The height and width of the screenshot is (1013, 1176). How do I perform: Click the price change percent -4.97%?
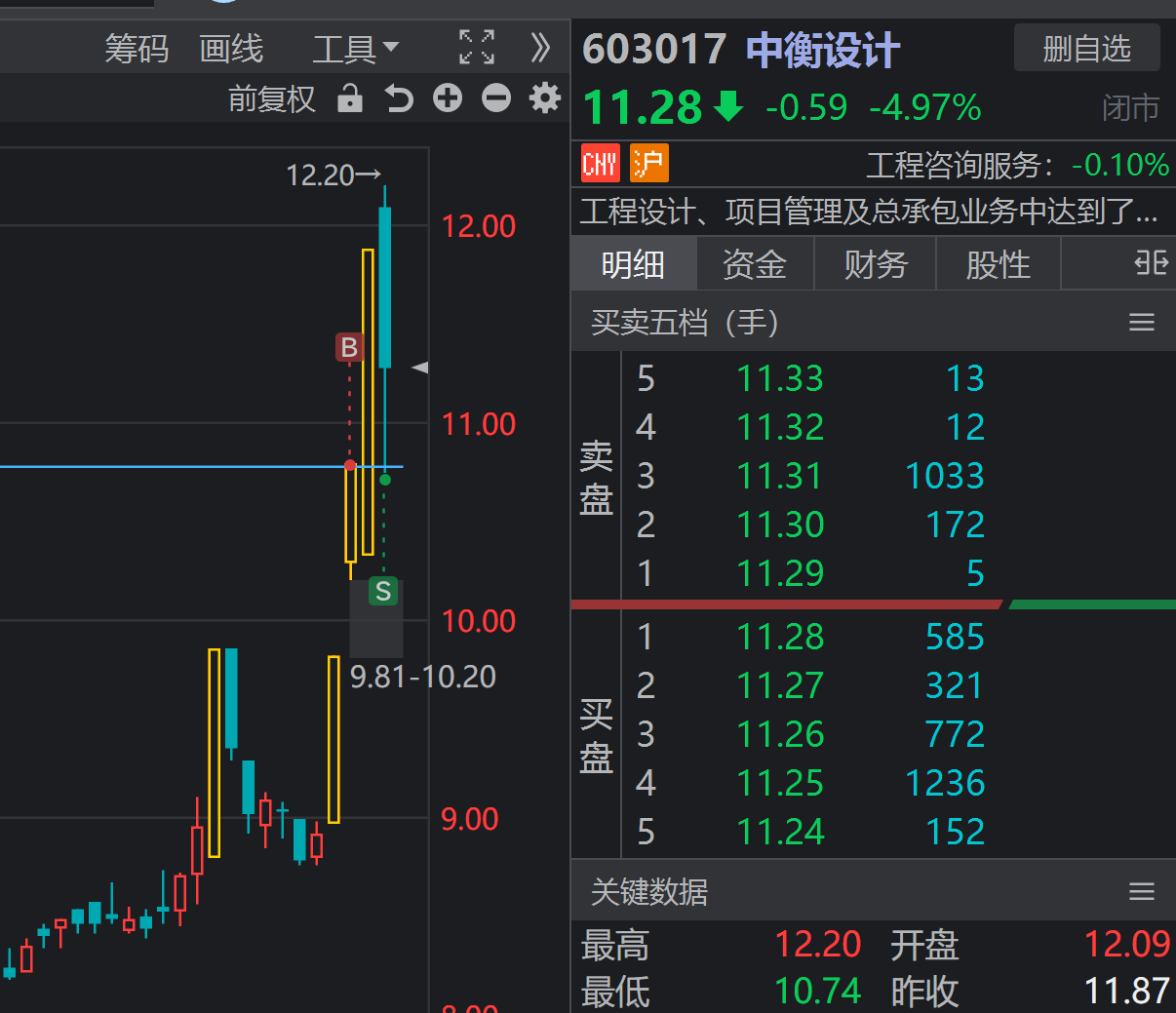tap(925, 107)
